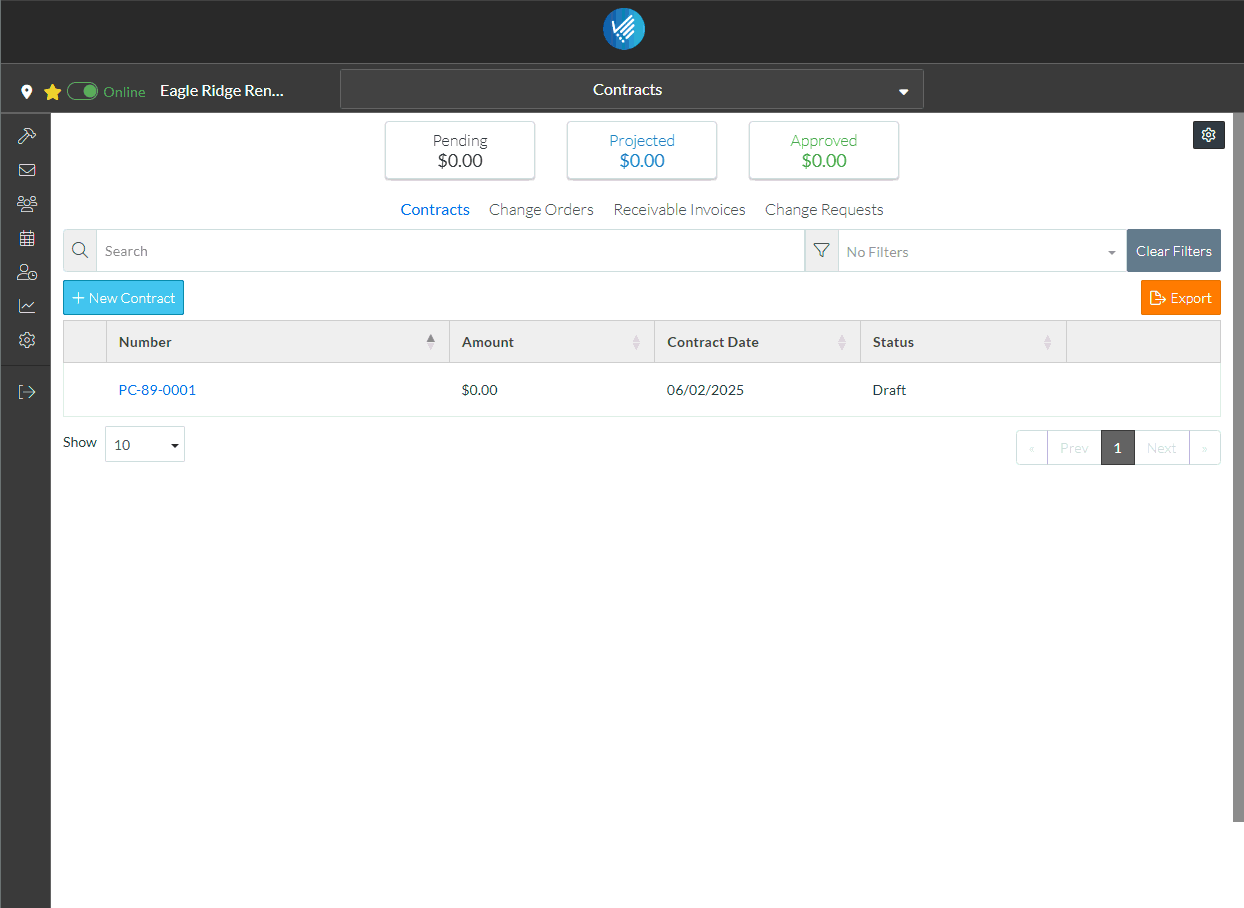Click the last page » button

pyautogui.click(x=1204, y=448)
